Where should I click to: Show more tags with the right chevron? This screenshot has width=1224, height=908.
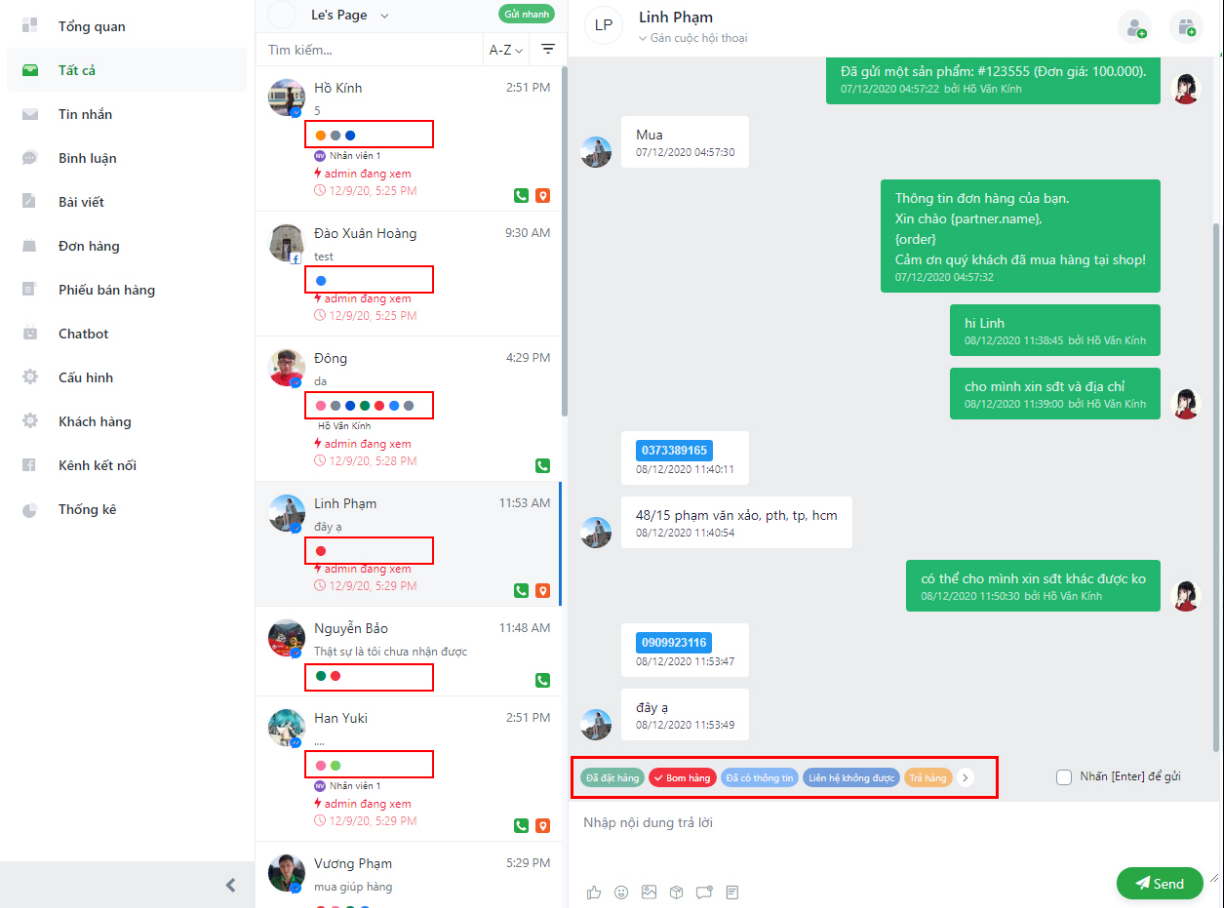965,778
